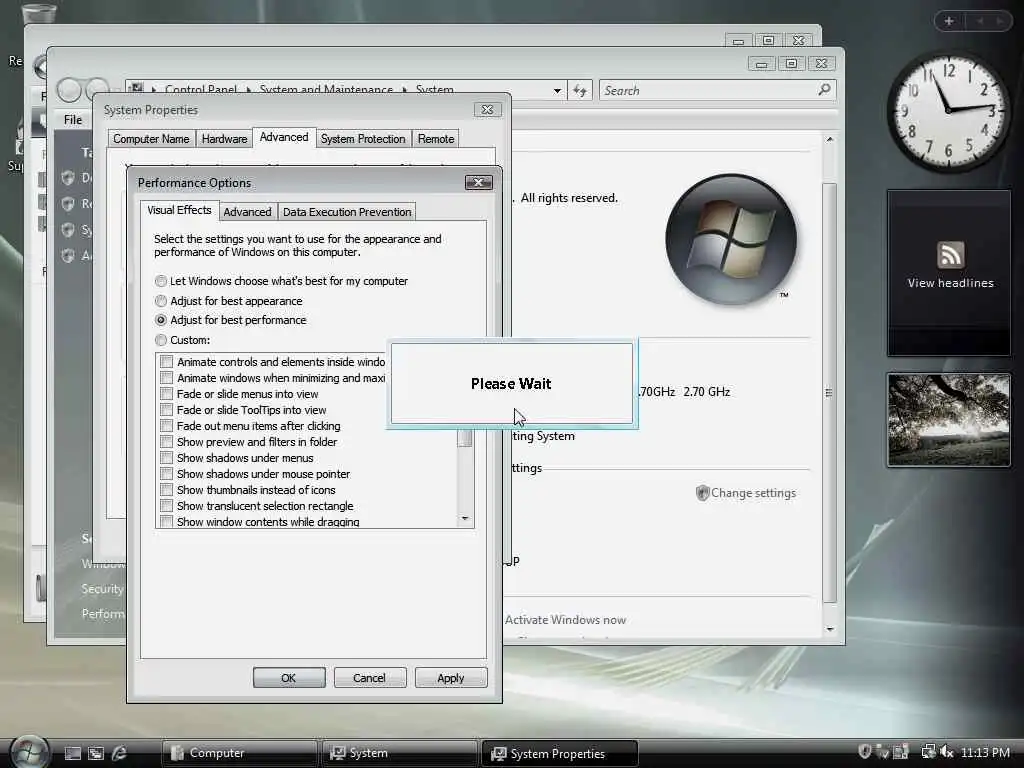Click the security shield tray icon
This screenshot has height=768, width=1024.
(865, 752)
